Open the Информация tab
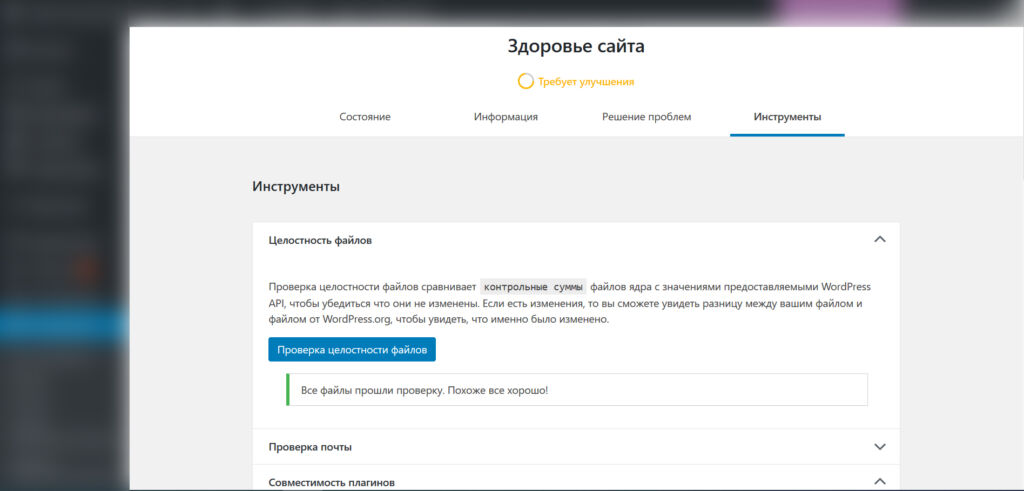The image size is (1024, 491). (x=506, y=117)
